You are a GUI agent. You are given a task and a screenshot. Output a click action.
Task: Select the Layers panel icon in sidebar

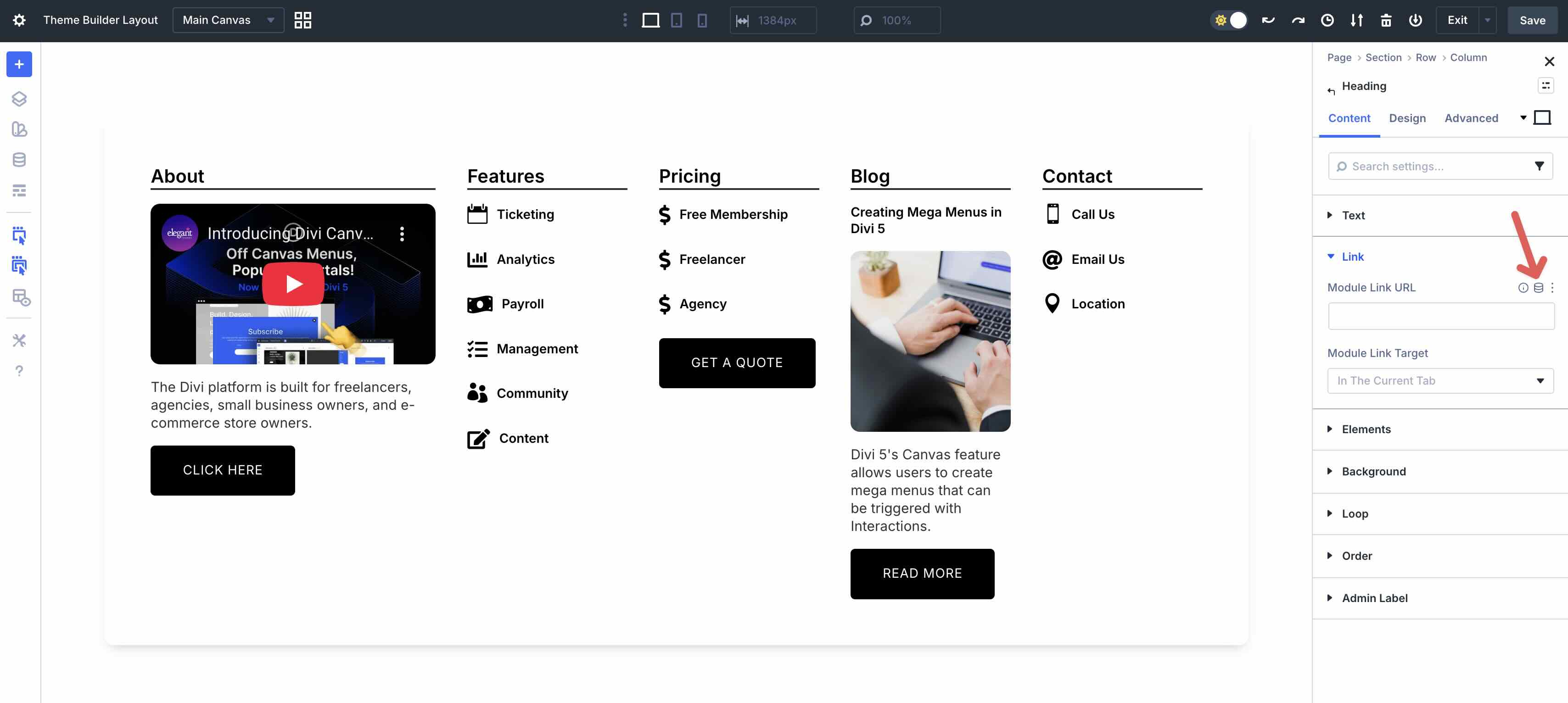click(x=19, y=99)
